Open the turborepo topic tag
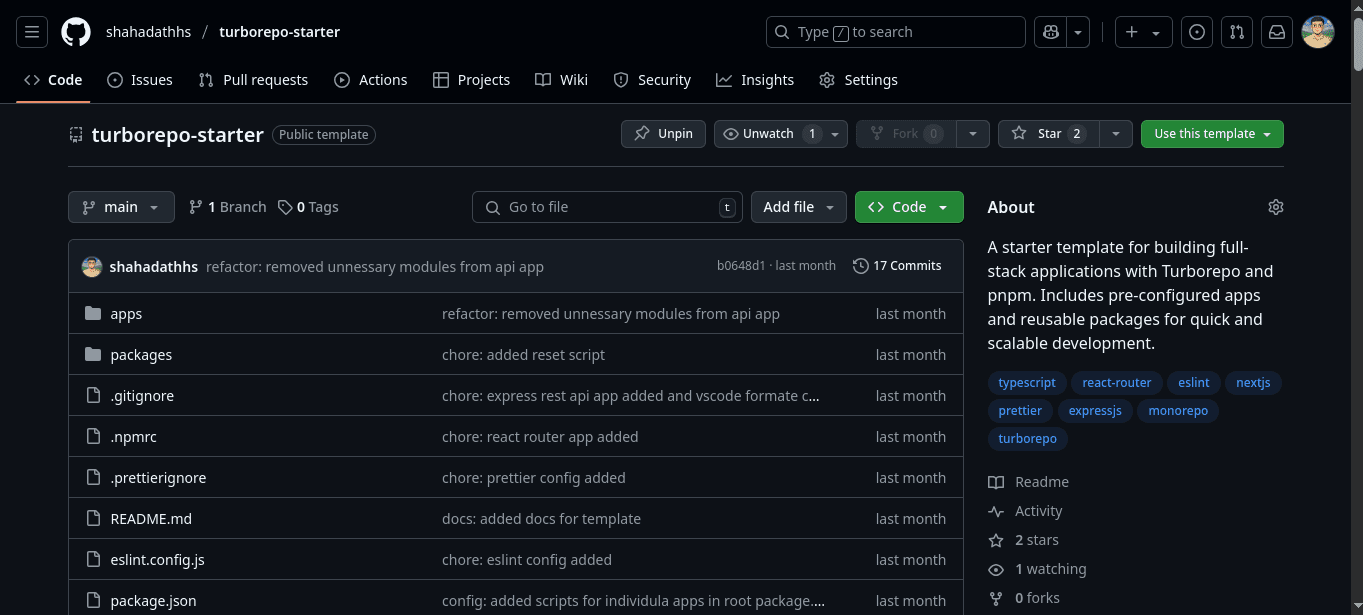 [1027, 439]
